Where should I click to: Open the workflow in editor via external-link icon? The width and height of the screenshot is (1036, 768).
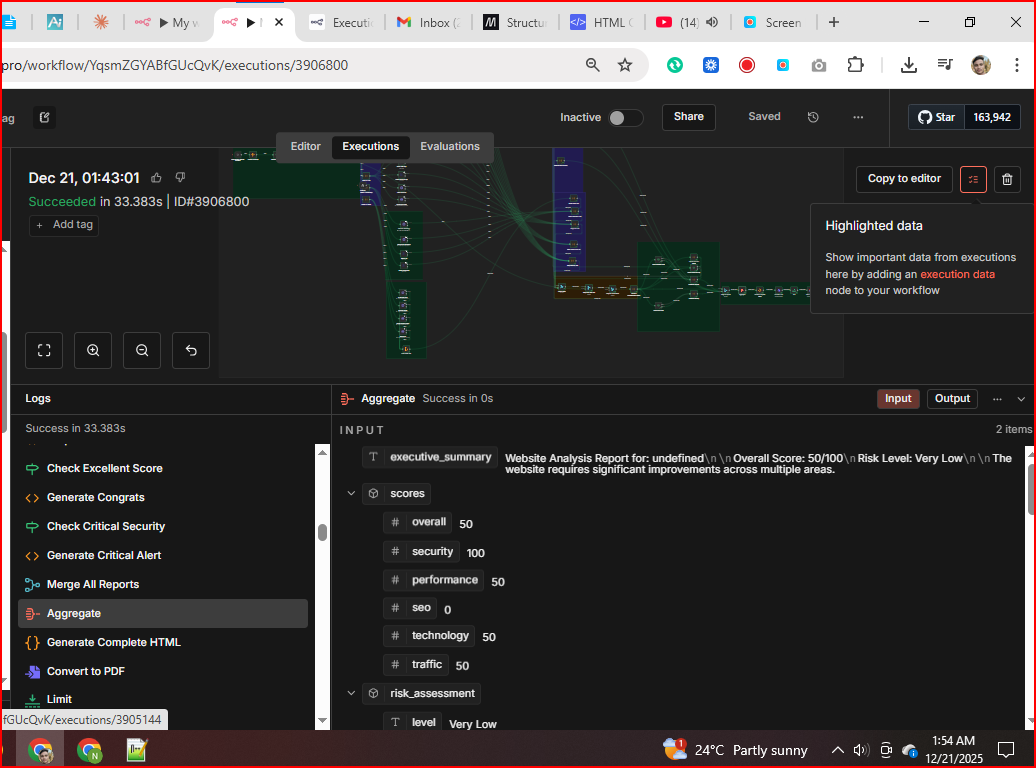coord(44,117)
